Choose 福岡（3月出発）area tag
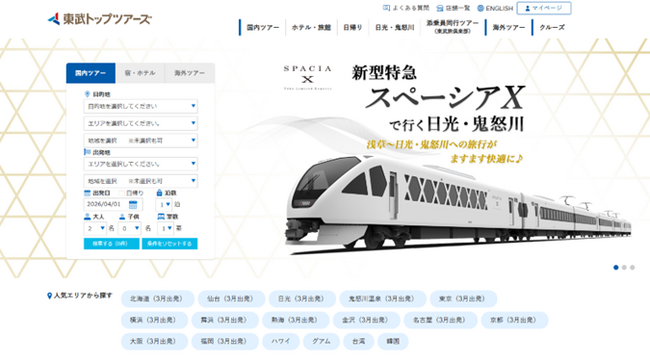Image resolution: width=650 pixels, height=363 pixels. 225,341
